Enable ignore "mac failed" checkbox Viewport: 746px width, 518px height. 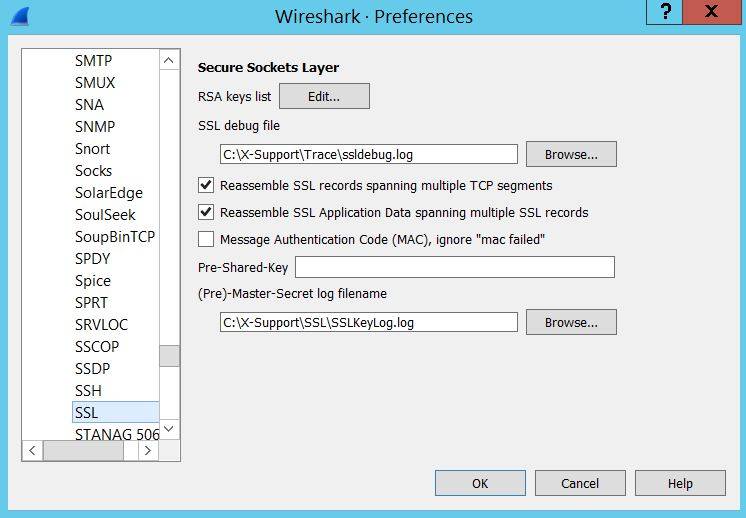[206, 239]
